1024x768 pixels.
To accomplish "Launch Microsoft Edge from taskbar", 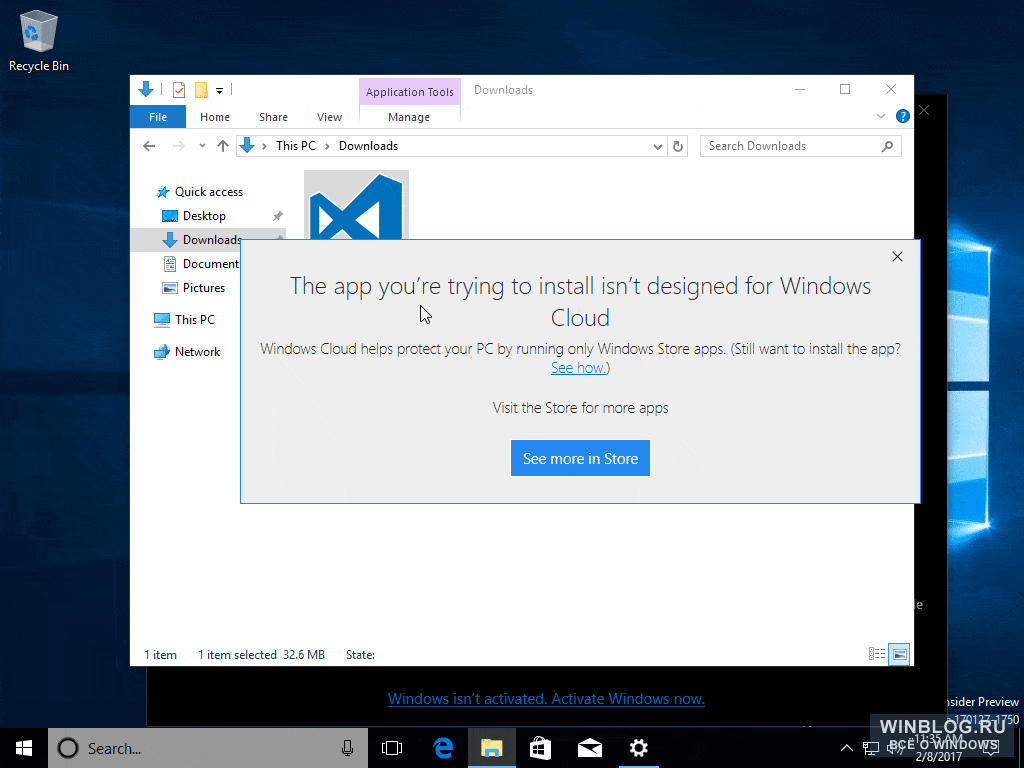I will [443, 748].
